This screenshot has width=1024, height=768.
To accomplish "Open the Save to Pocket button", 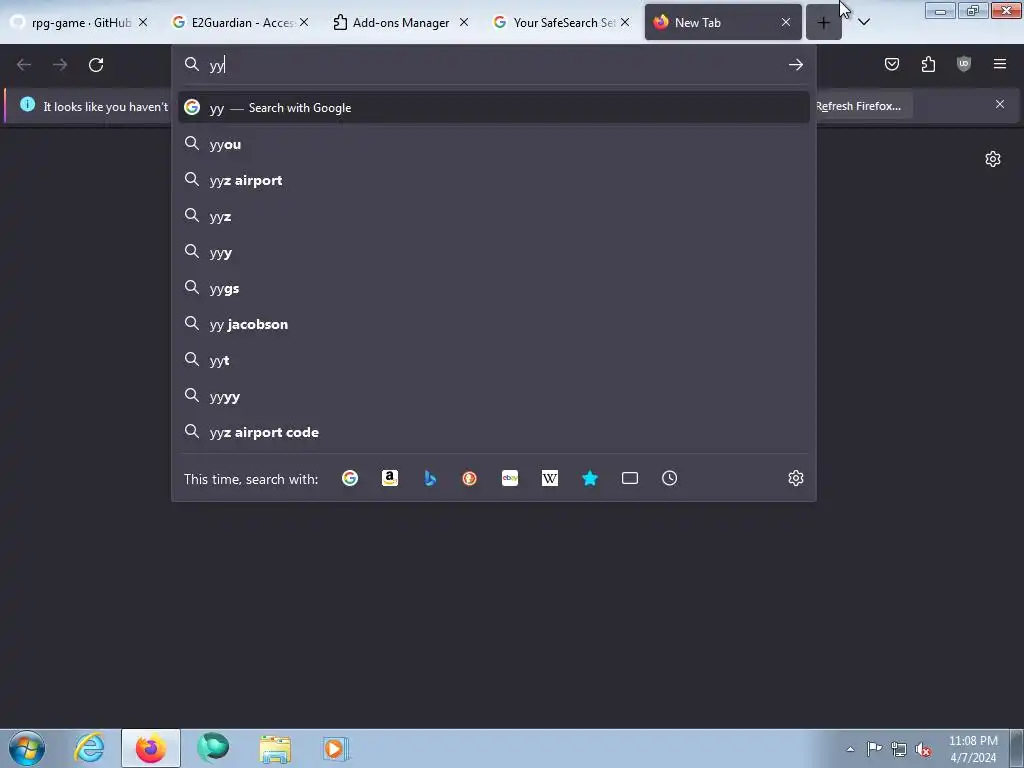I will (x=892, y=64).
